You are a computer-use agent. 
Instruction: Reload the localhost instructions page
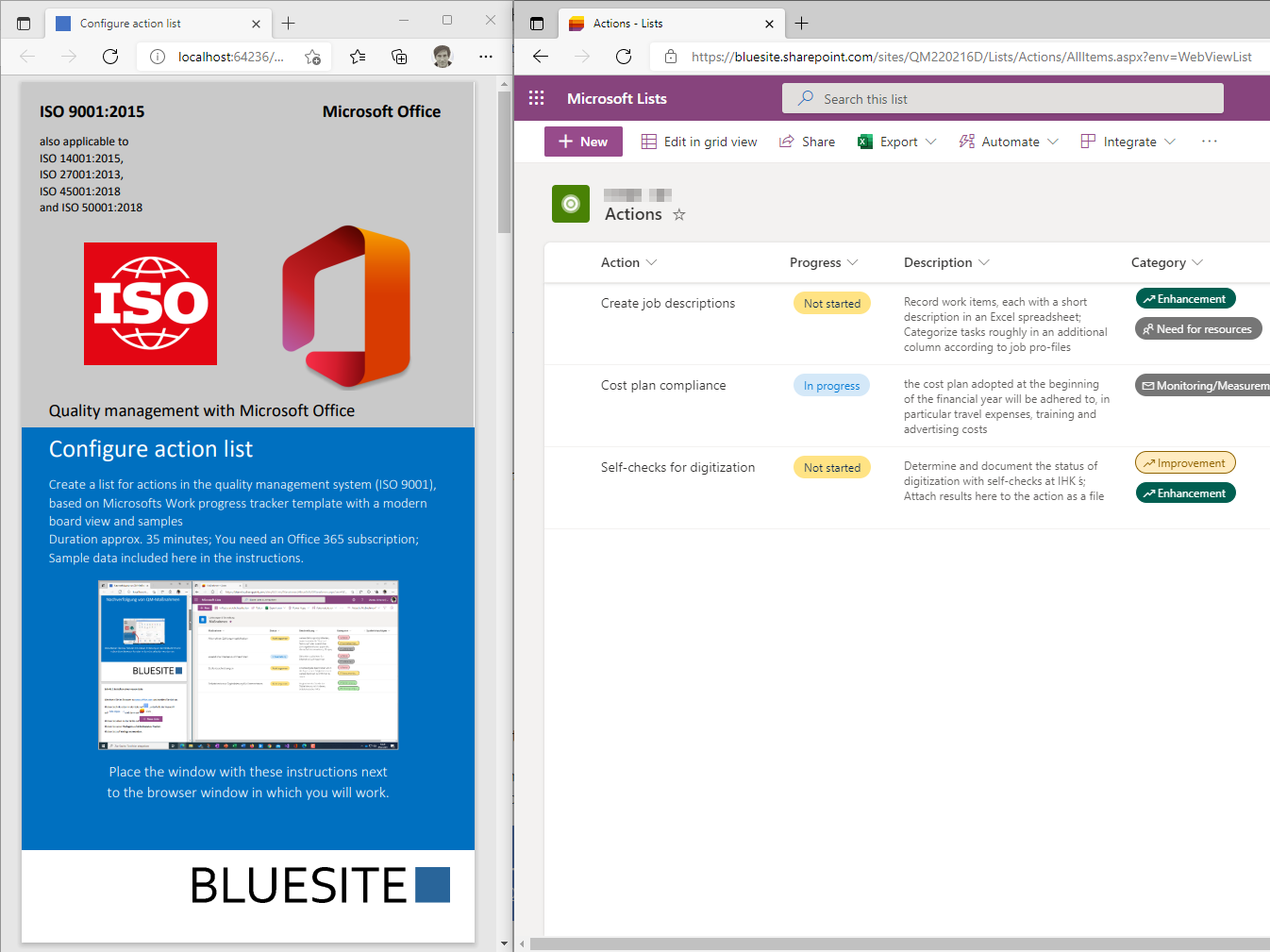(110, 57)
